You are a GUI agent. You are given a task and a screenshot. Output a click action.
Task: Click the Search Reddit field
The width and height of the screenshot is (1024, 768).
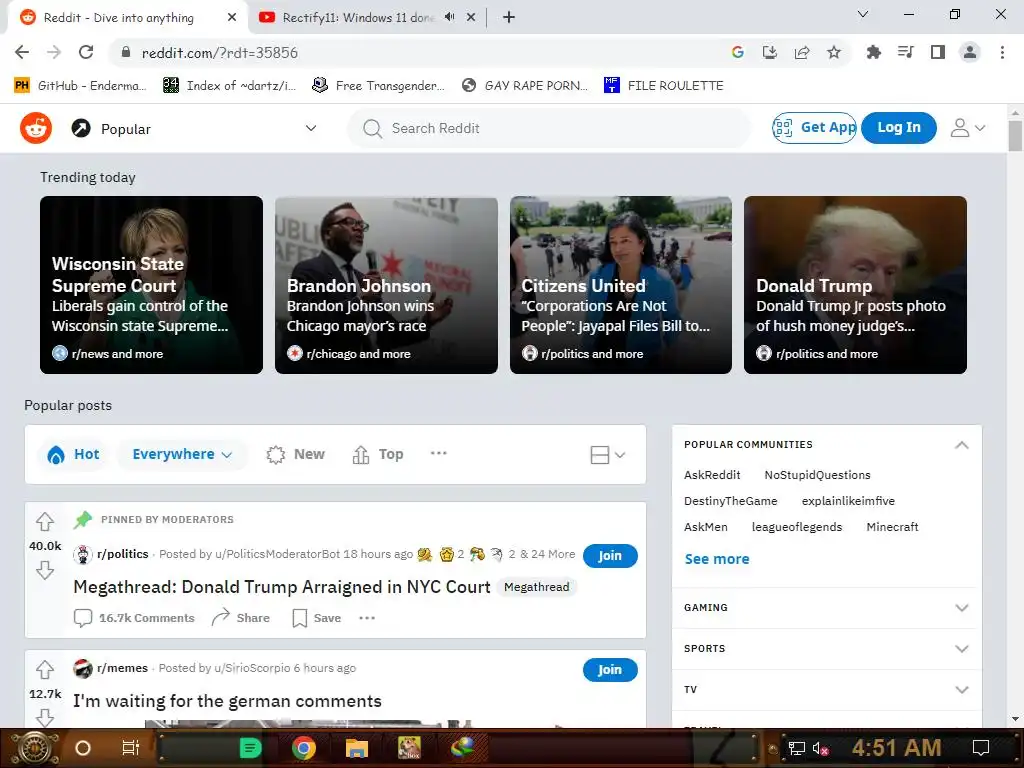549,128
